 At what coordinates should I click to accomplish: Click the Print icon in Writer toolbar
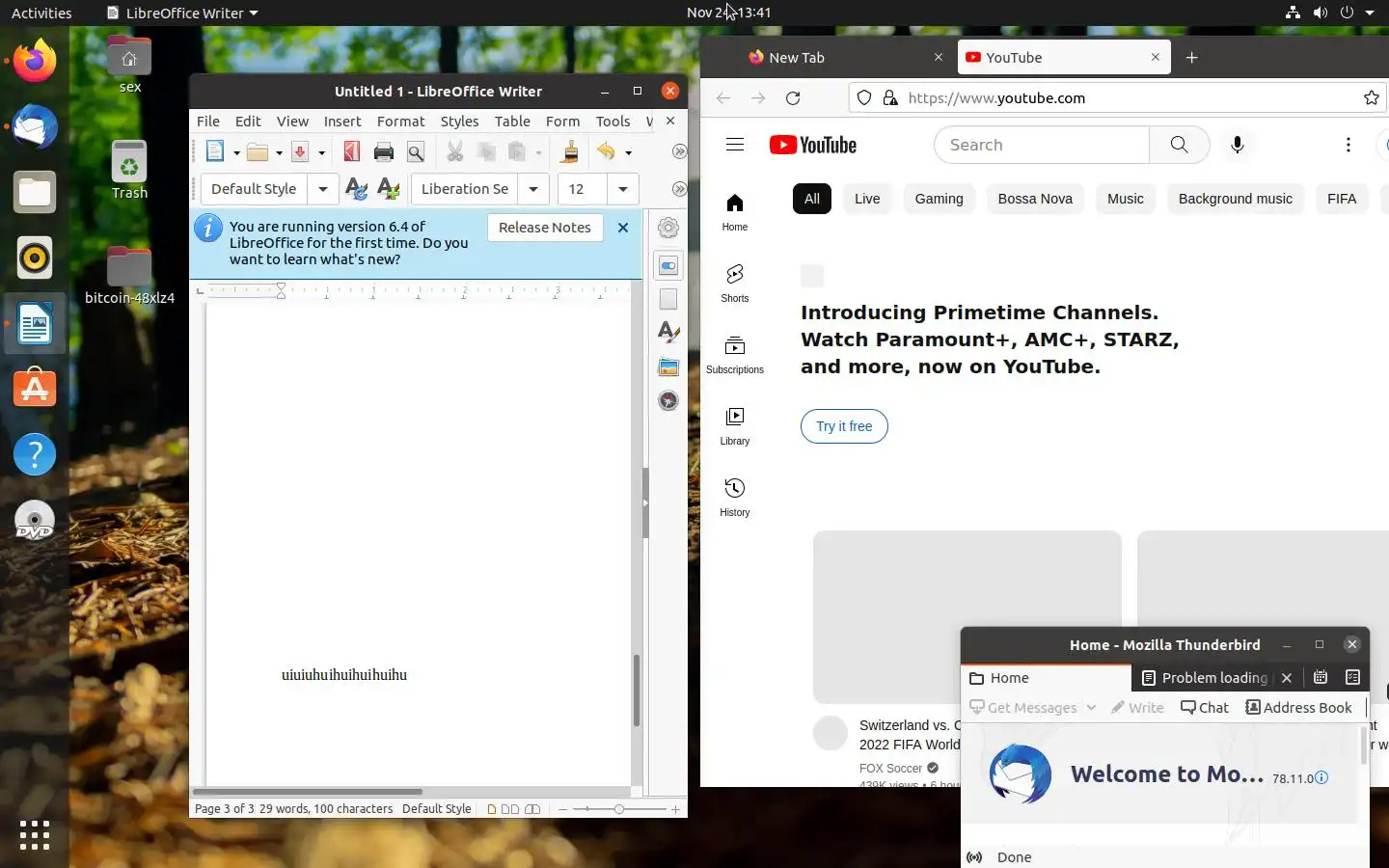384,151
